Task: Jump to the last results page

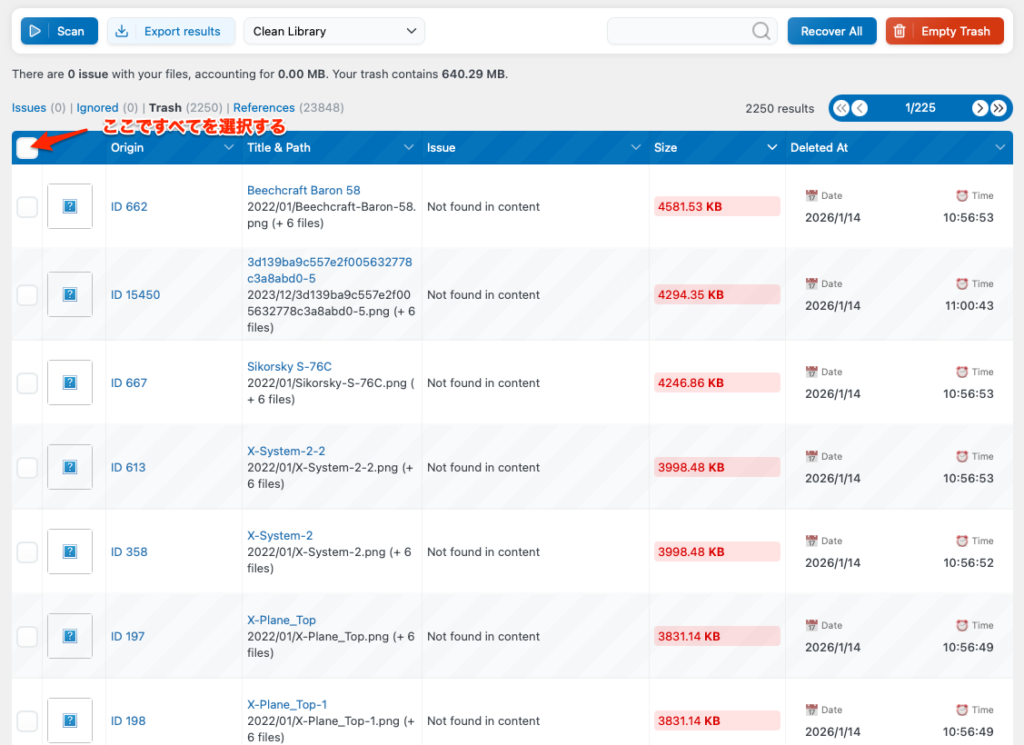Action: pyautogui.click(x=998, y=108)
